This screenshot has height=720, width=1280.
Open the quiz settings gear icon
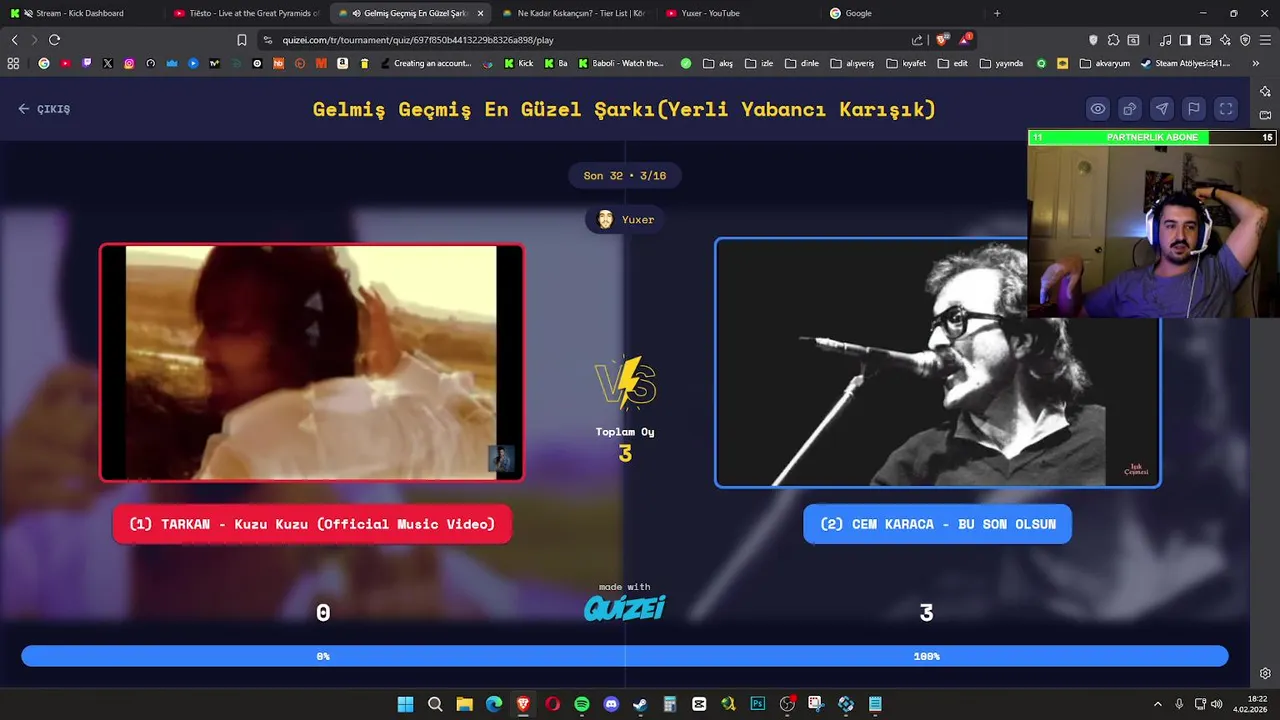[x=1265, y=674]
